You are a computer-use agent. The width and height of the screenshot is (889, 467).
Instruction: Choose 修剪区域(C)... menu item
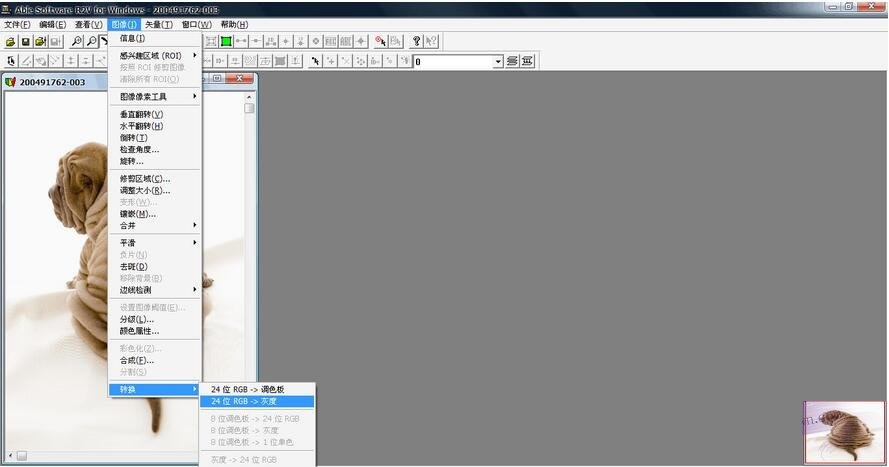point(154,179)
